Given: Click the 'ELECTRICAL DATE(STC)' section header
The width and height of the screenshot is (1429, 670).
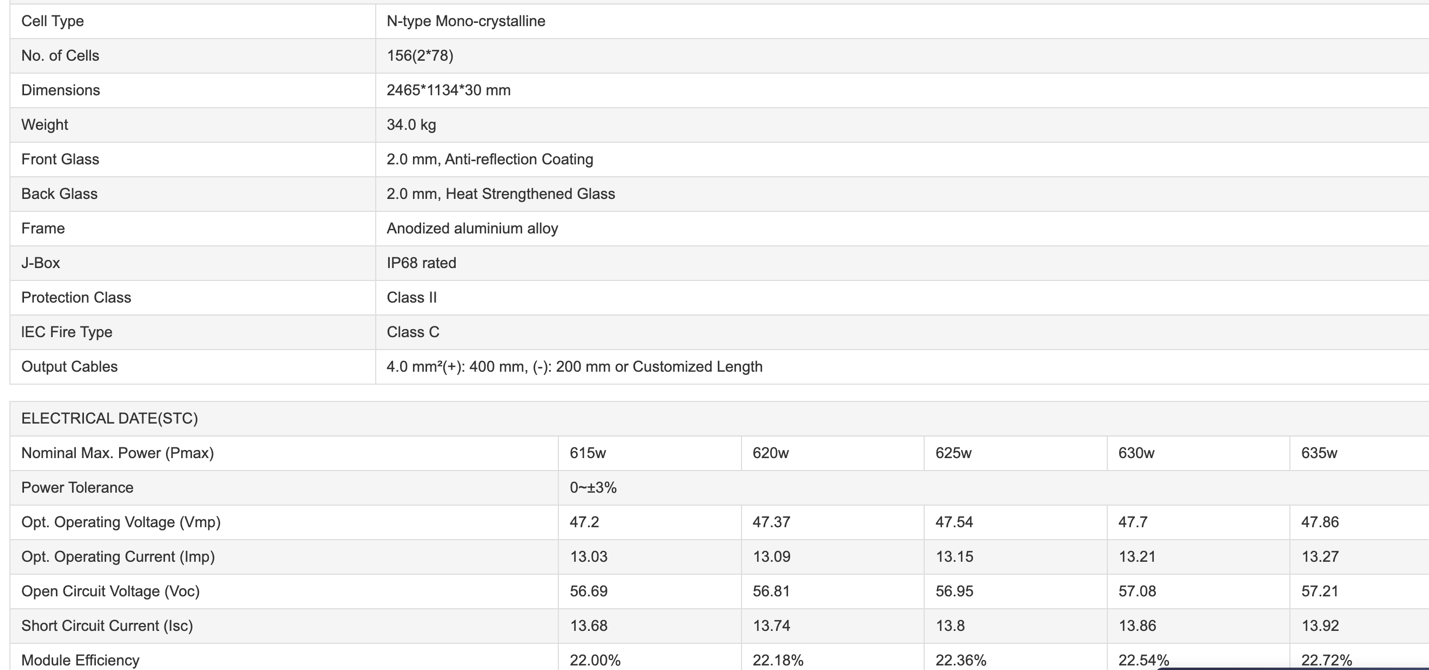Looking at the screenshot, I should pos(109,419).
